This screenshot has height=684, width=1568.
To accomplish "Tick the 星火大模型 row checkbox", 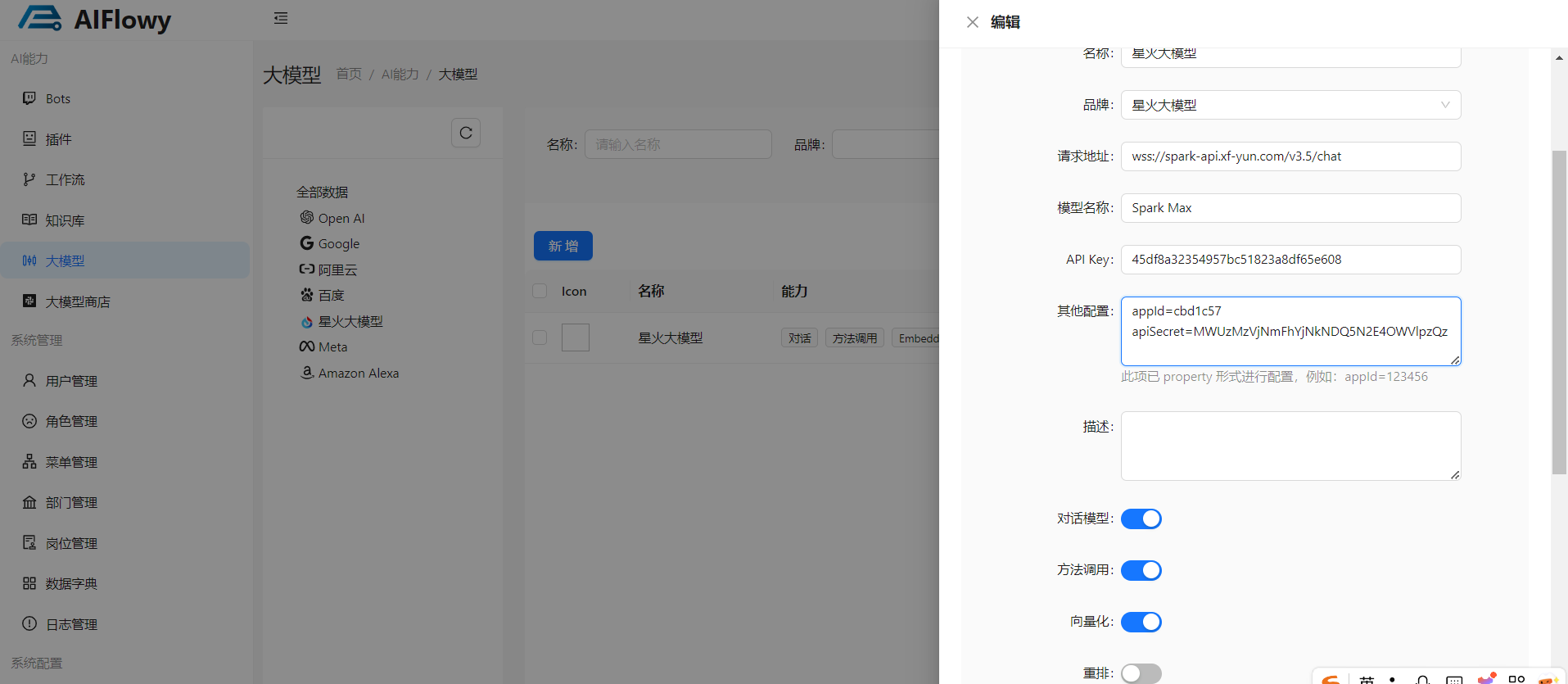I will click(540, 337).
